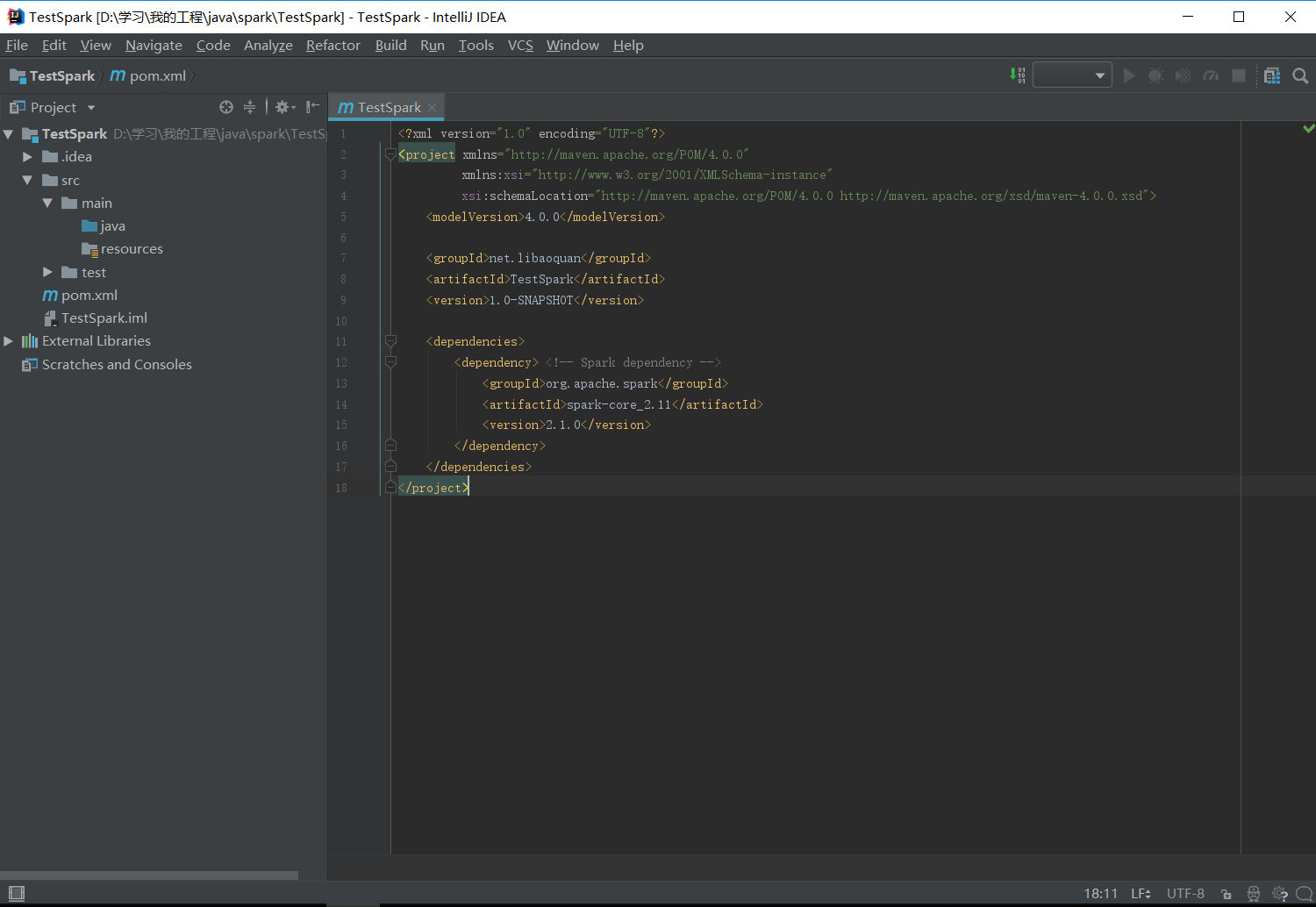Click on net.libaoquan groupId text
Screen dimensions: 1316x907
535,258
